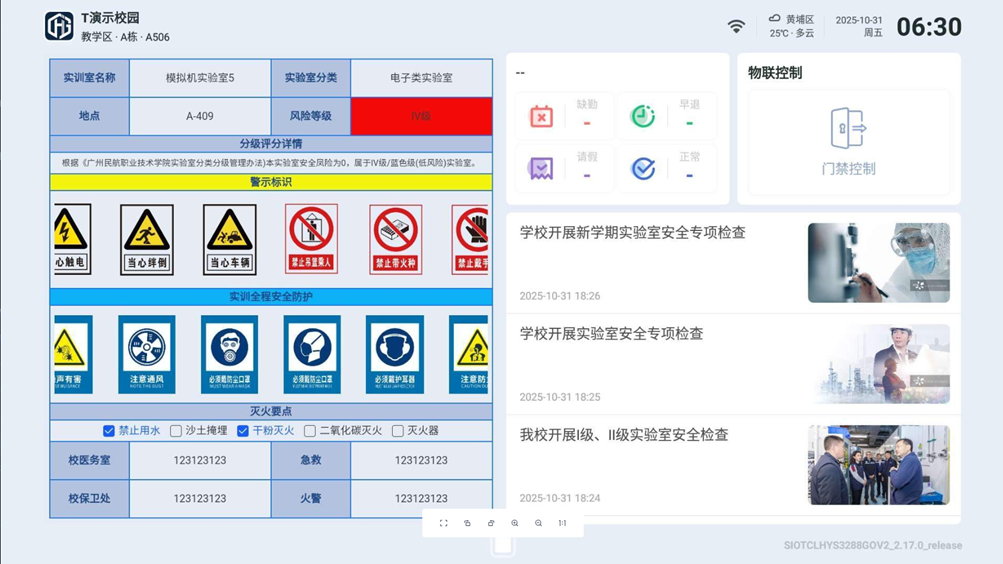Click the red IV级 risk level cell
This screenshot has height=564, width=1003.
[x=422, y=116]
